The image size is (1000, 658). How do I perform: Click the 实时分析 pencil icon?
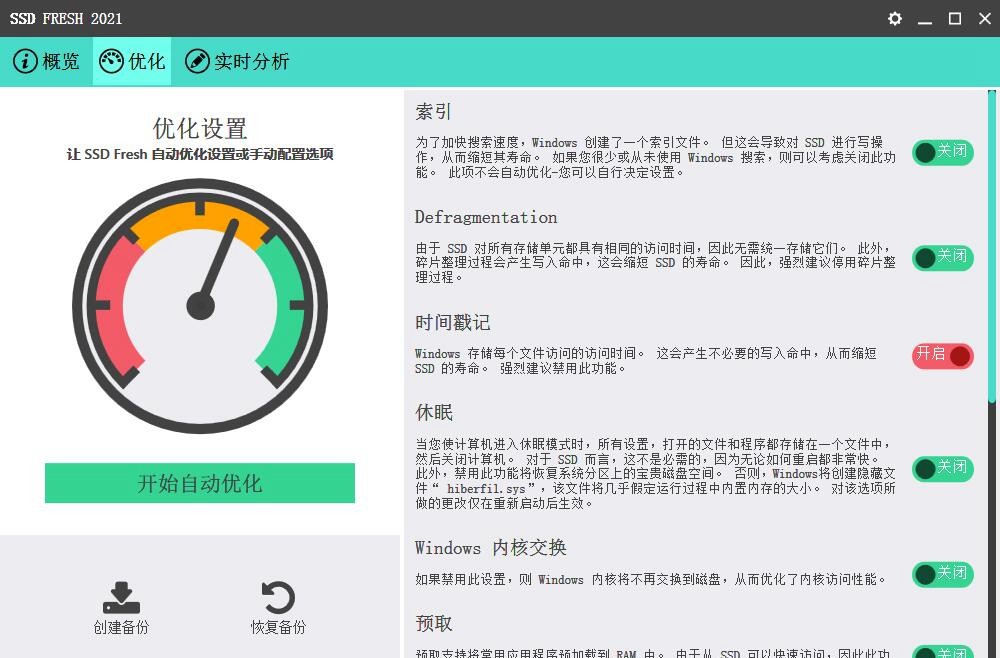tap(197, 61)
